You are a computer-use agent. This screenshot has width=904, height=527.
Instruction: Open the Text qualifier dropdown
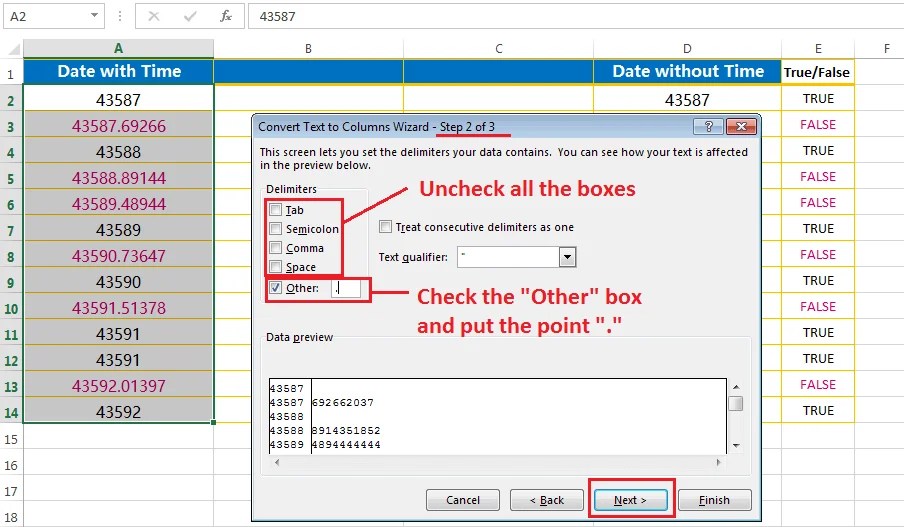coord(567,257)
